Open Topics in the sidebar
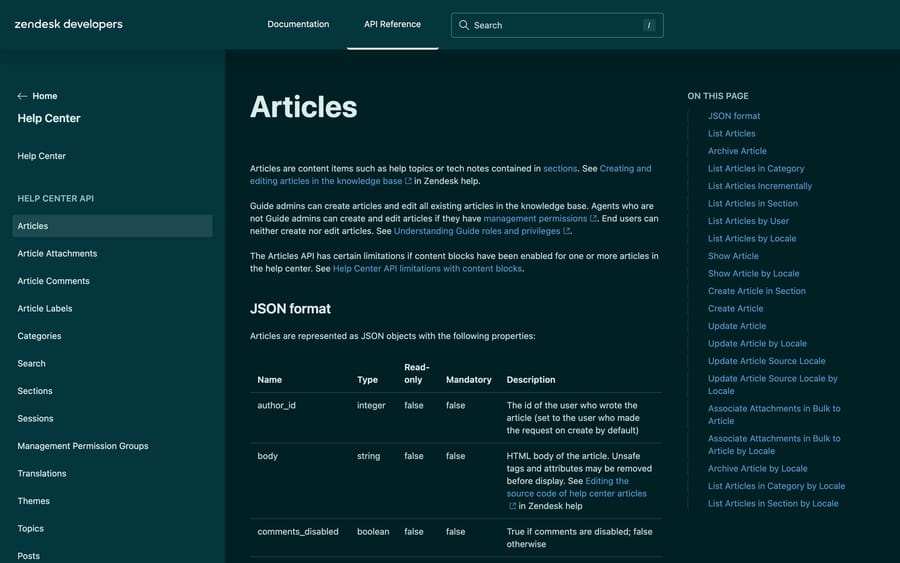The height and width of the screenshot is (563, 900). tap(30, 529)
